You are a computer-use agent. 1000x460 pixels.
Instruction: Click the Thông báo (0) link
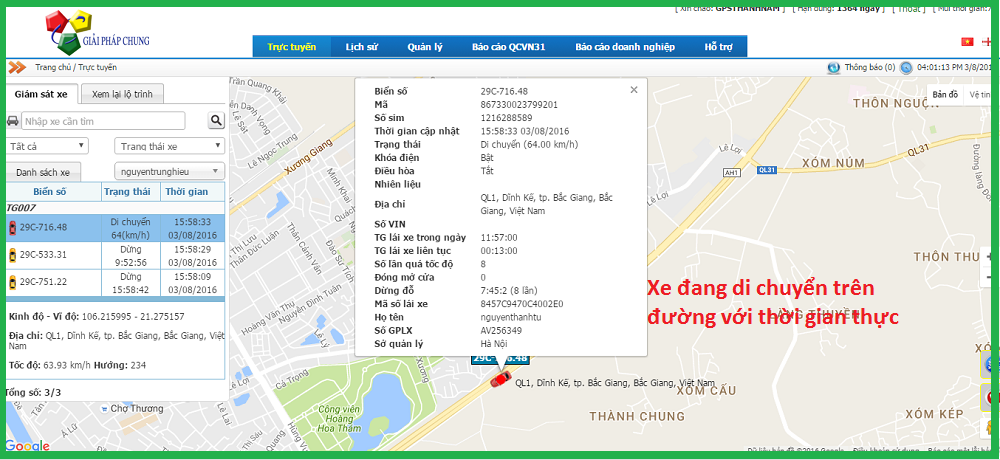coord(870,67)
